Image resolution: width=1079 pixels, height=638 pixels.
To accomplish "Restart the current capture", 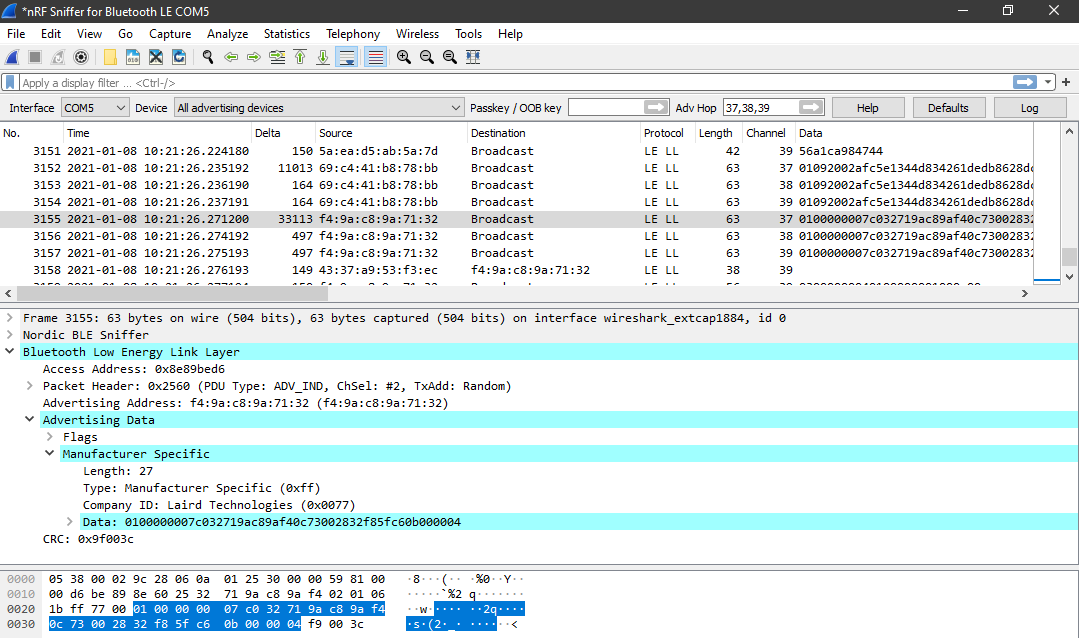I will pyautogui.click(x=57, y=57).
